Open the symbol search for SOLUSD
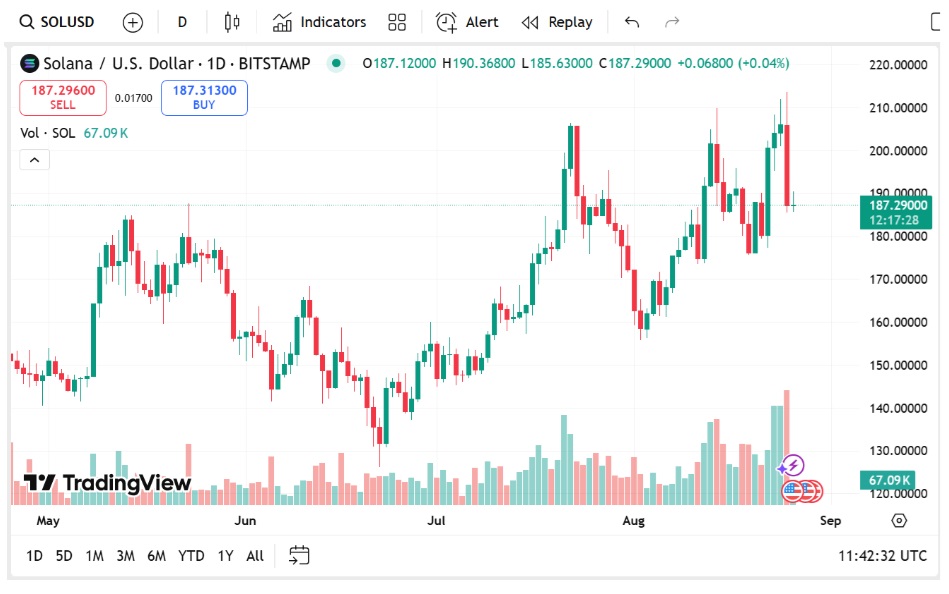949x594 pixels. click(56, 21)
